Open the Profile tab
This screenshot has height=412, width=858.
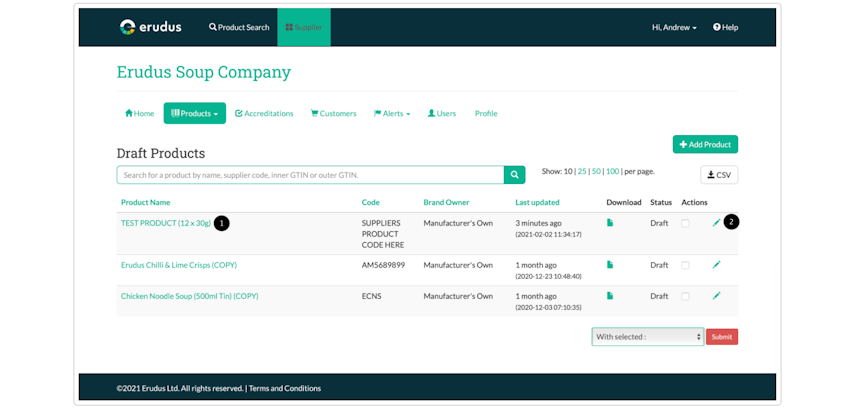pyautogui.click(x=486, y=113)
